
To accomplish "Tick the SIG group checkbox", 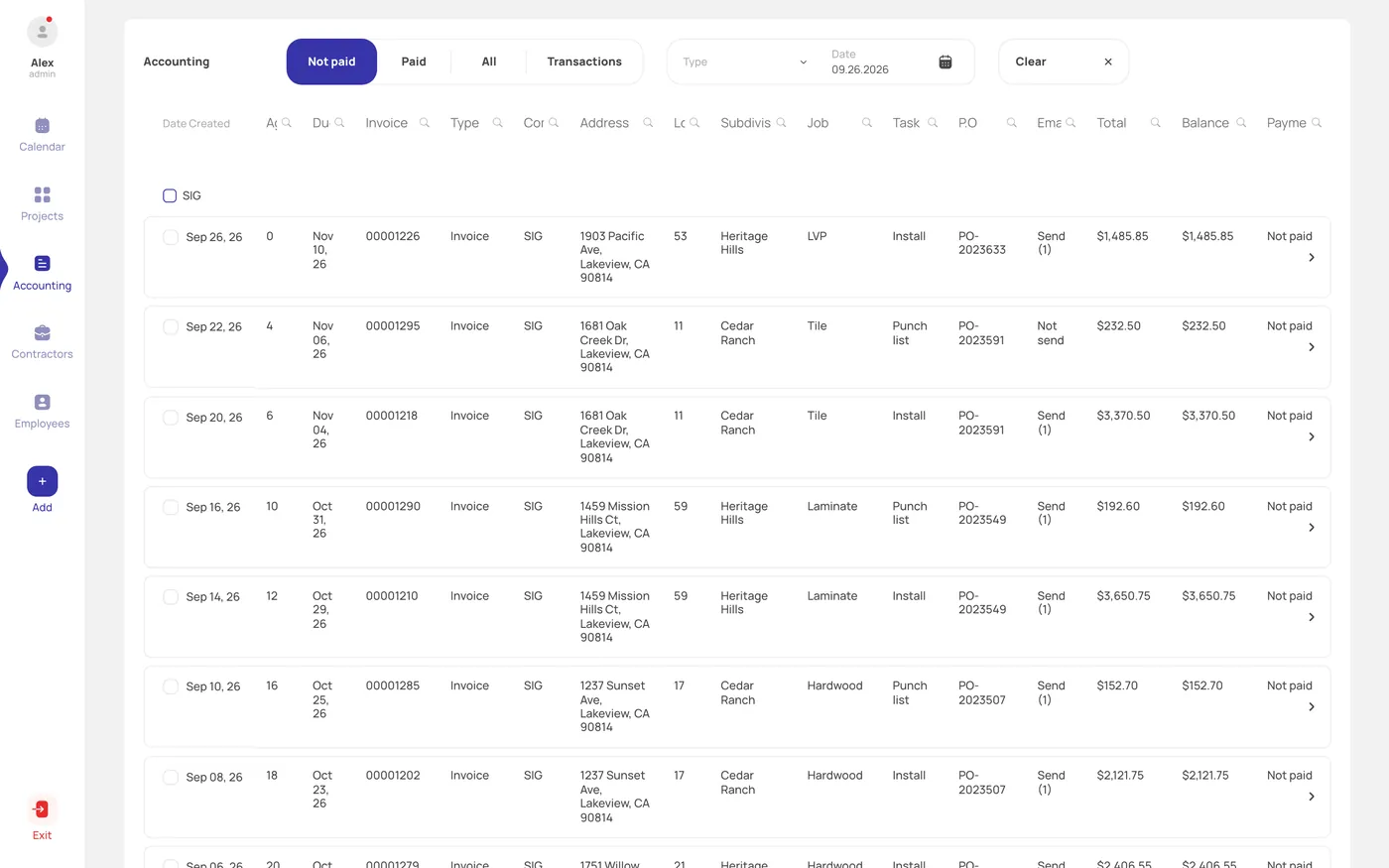I will [170, 195].
